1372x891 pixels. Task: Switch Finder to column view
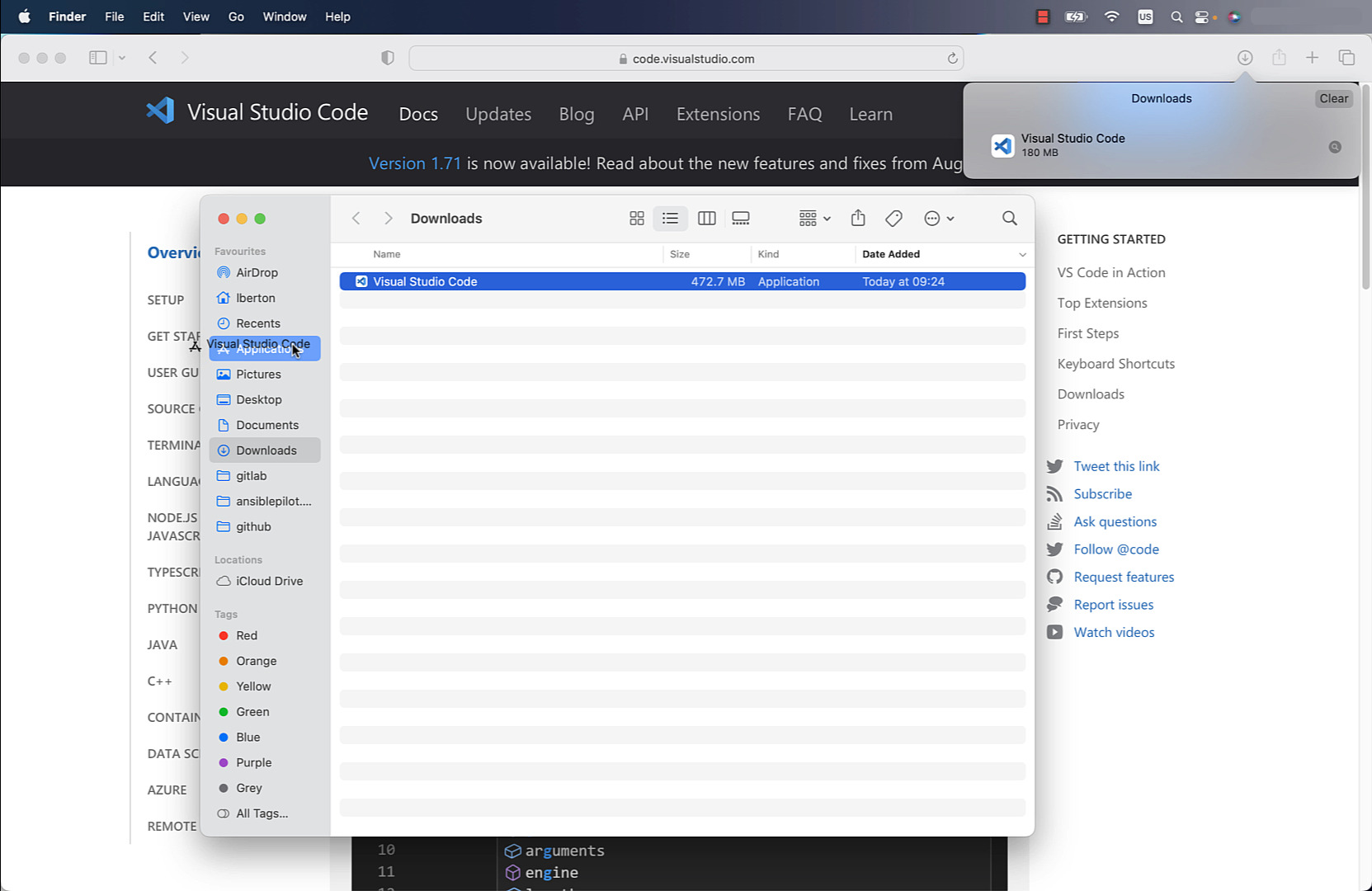point(706,218)
